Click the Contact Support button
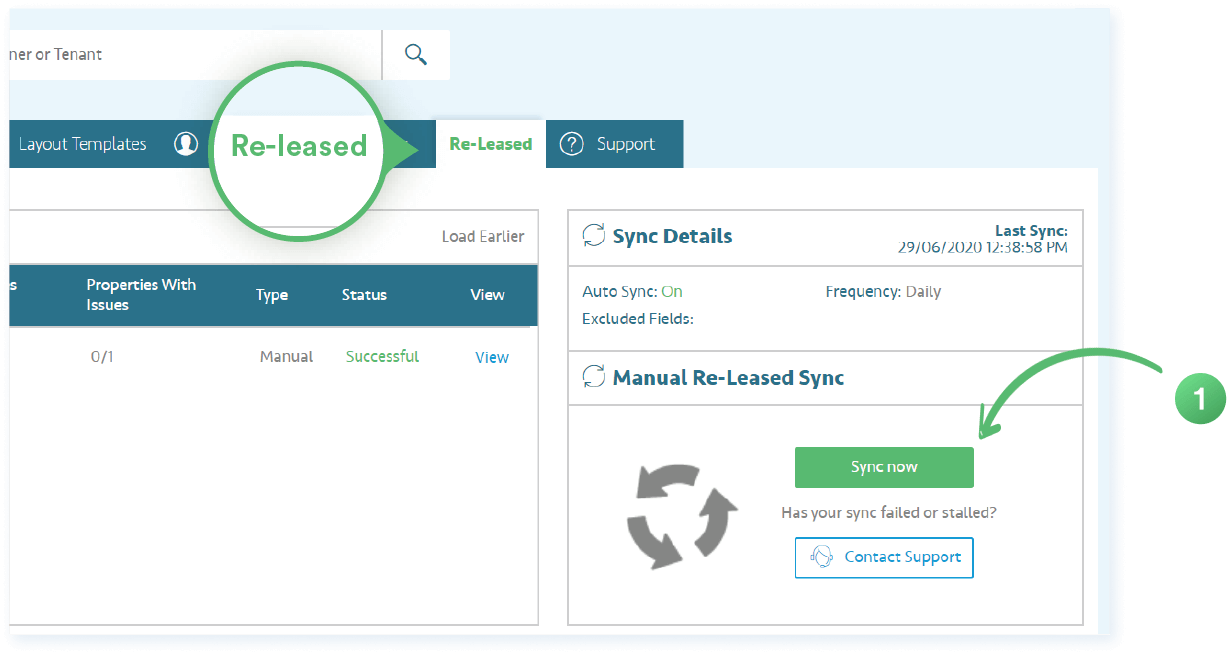Image resolution: width=1227 pixels, height=655 pixels. coord(884,557)
